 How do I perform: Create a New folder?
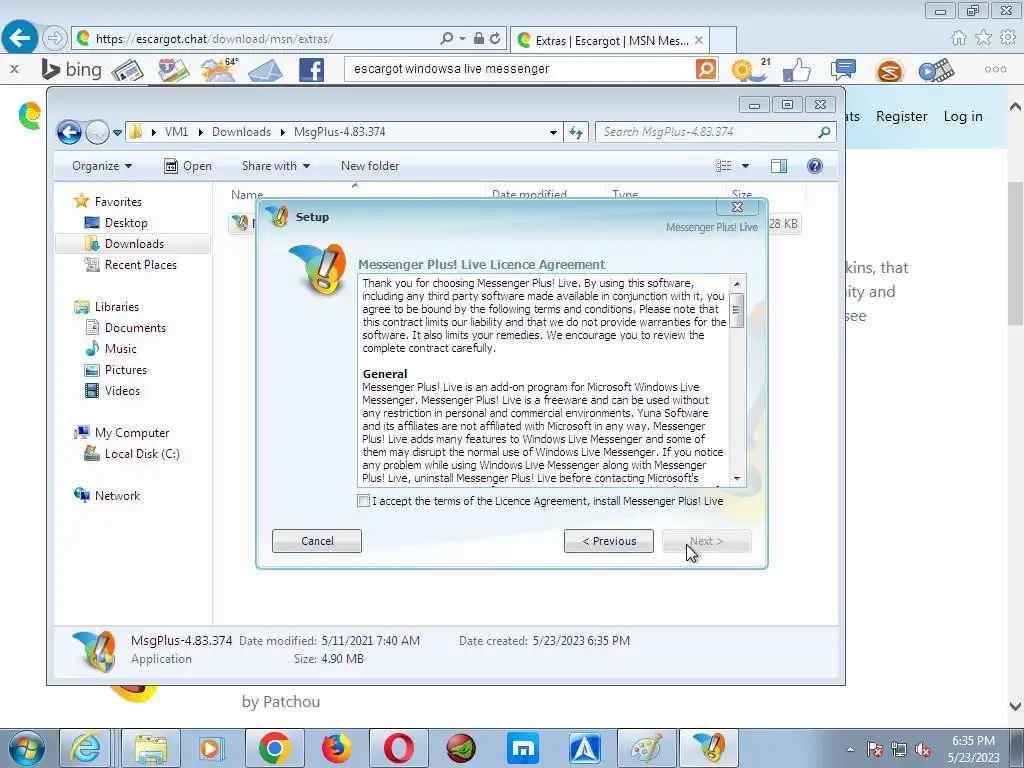(x=370, y=166)
